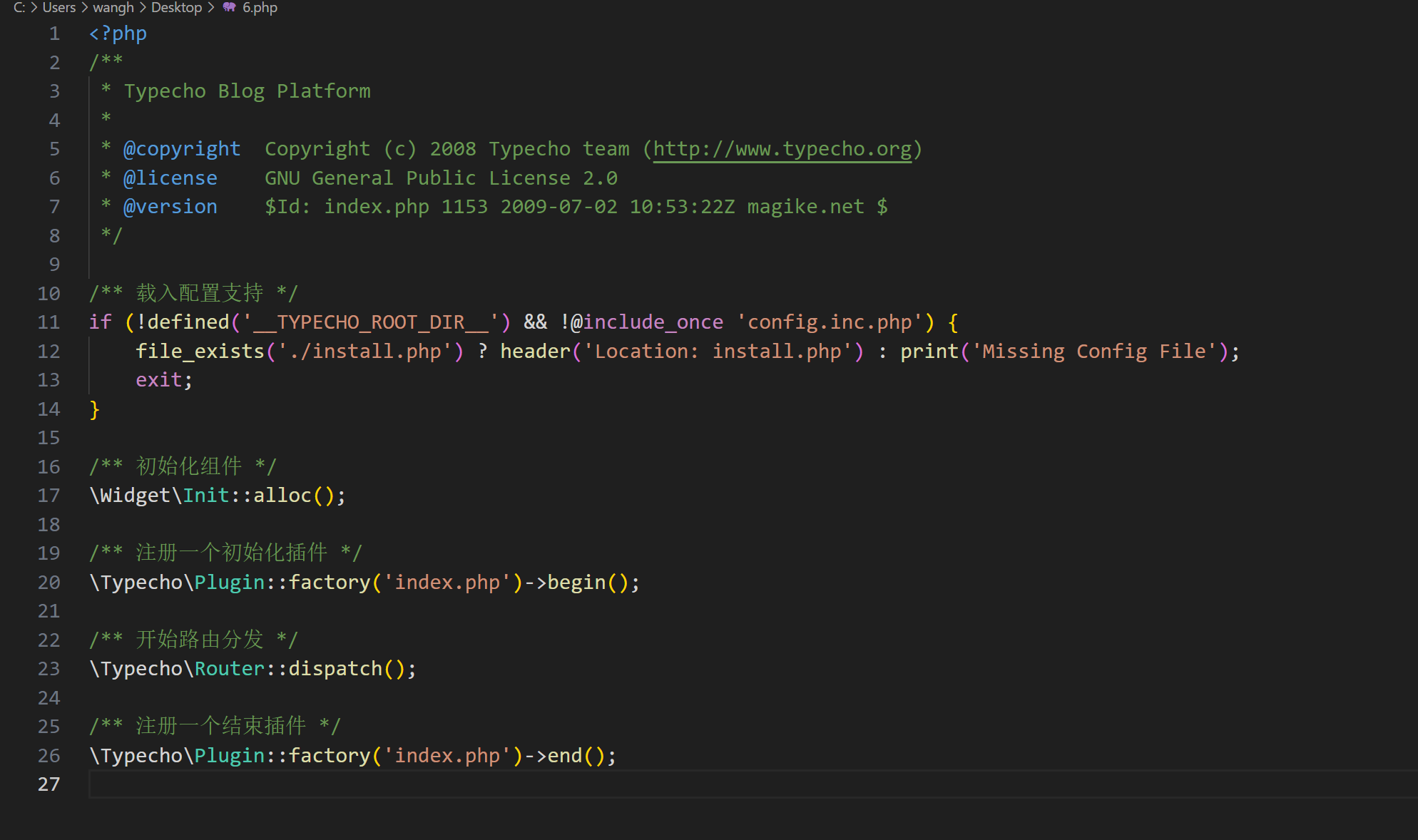This screenshot has height=840, width=1418.
Task: Click the include_once keyword
Action: coord(652,322)
